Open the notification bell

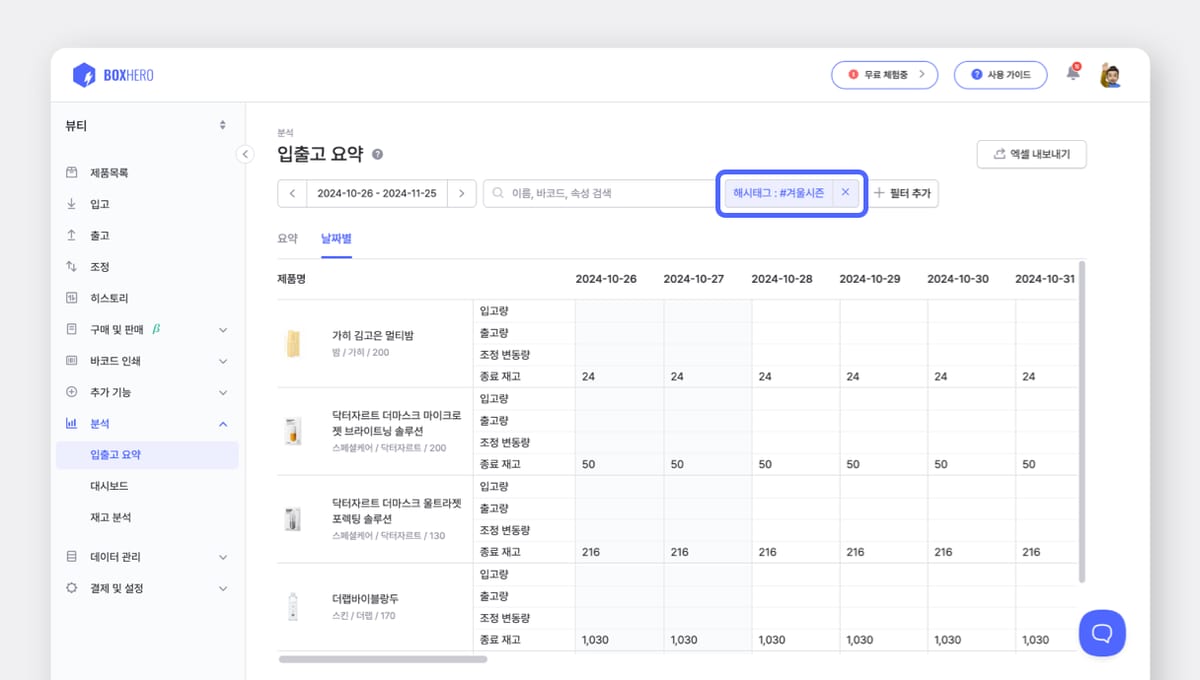tap(1072, 74)
